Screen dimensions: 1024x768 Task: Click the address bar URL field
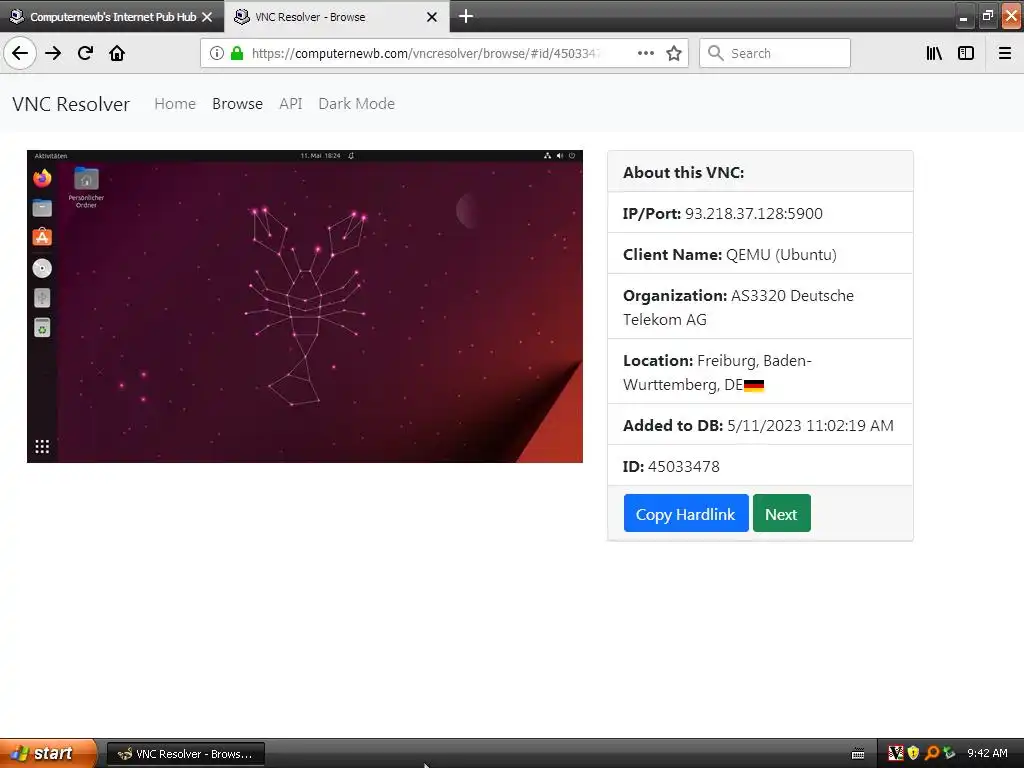tap(424, 53)
